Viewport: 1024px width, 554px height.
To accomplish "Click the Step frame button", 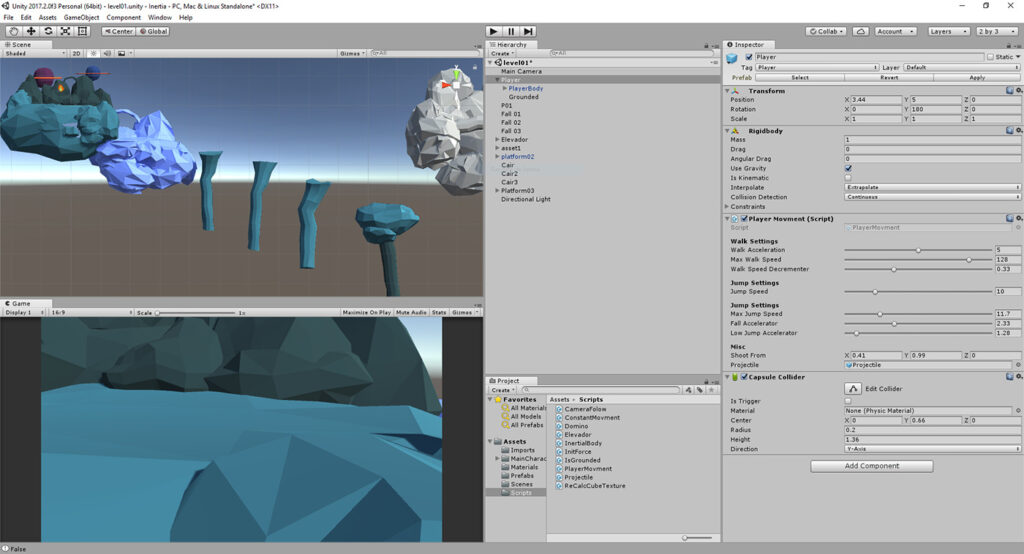I will click(528, 32).
